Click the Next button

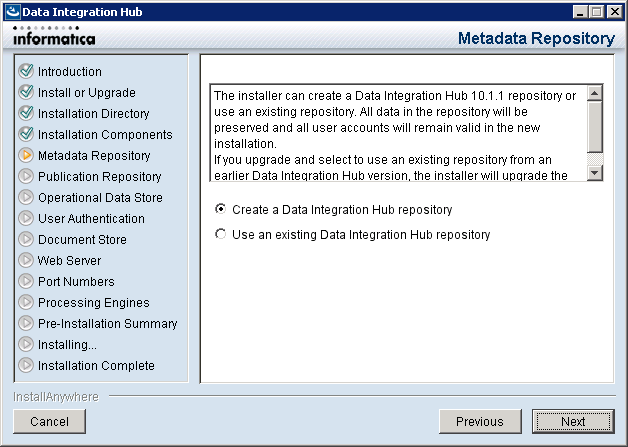pos(573,421)
